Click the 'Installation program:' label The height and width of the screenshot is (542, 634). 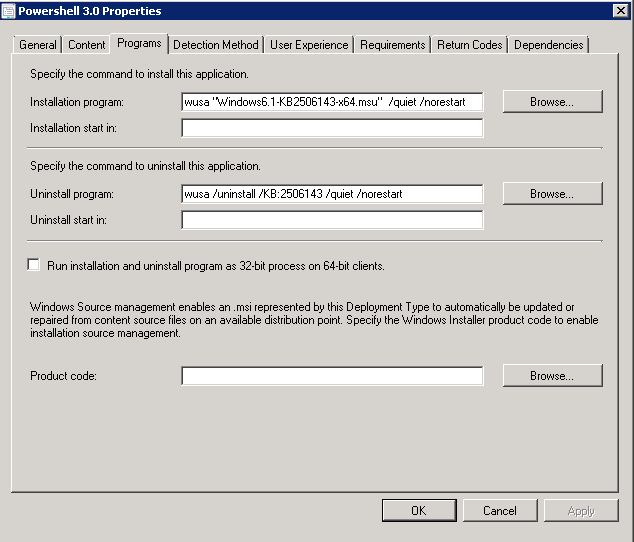coord(77,102)
